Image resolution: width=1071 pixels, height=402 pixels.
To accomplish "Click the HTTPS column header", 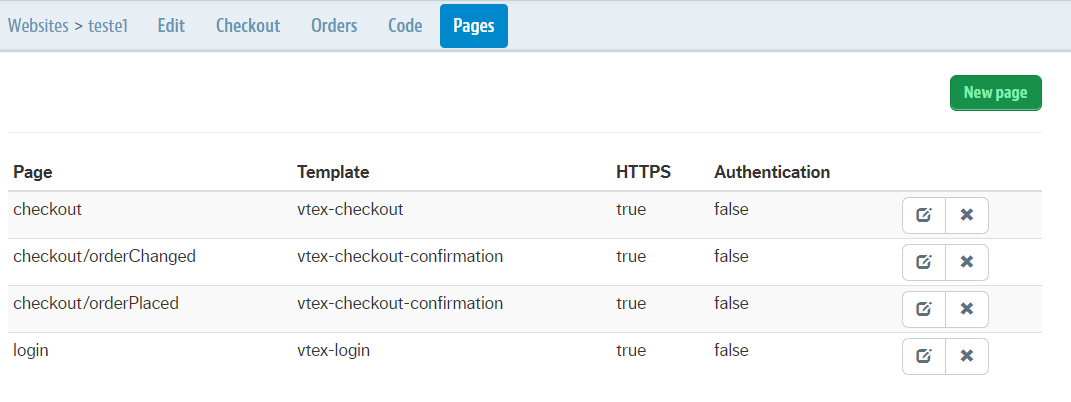I will (x=643, y=172).
